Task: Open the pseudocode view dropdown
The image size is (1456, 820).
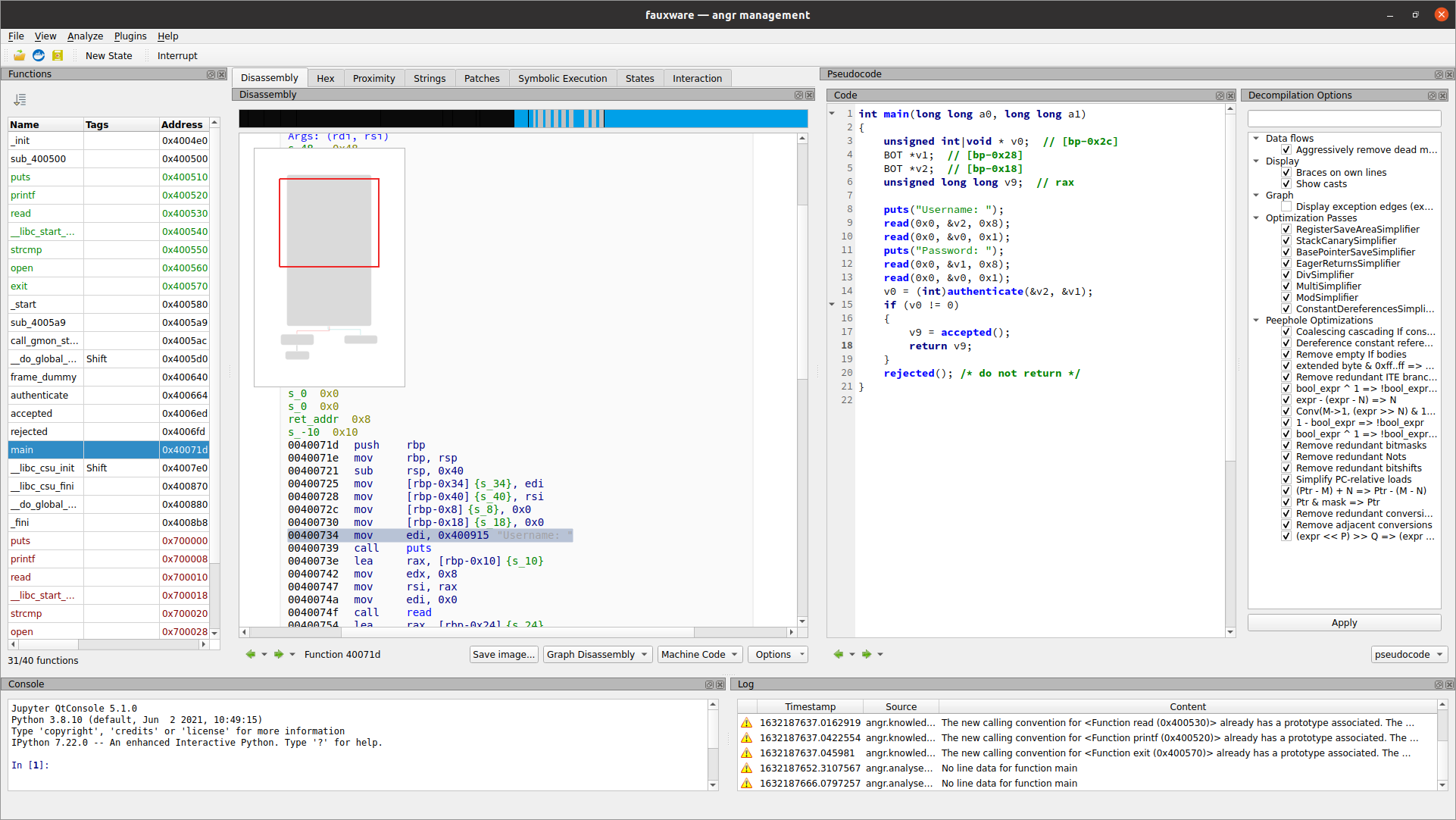Action: (x=1407, y=653)
